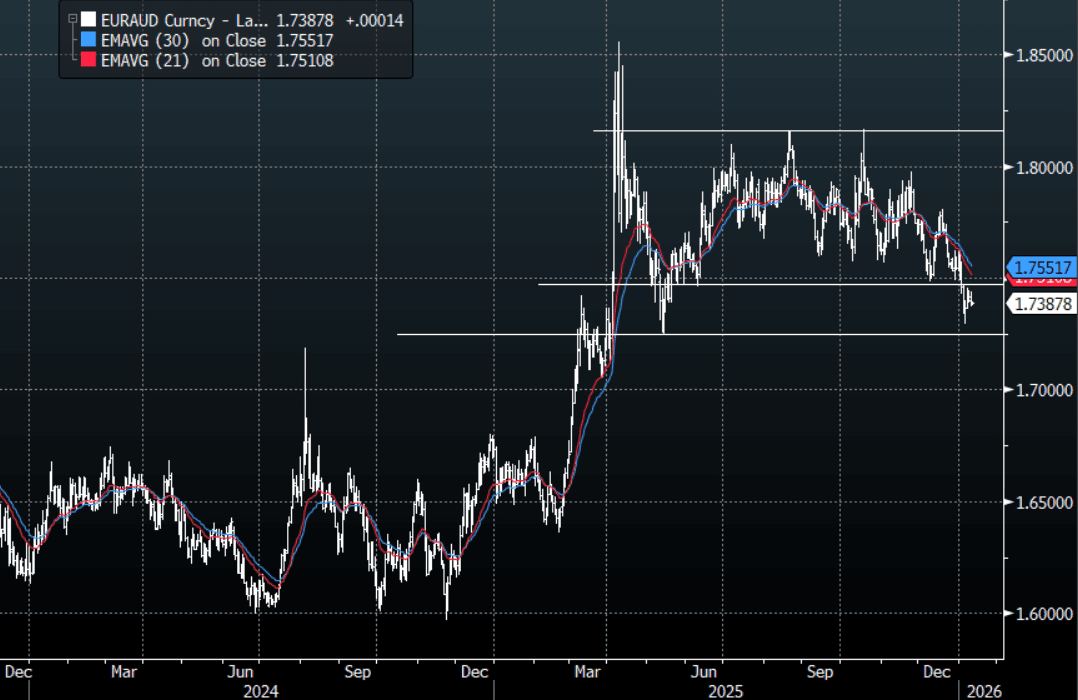Click the white EURAUD Curncy color swatch
The image size is (1078, 700).
tap(89, 19)
